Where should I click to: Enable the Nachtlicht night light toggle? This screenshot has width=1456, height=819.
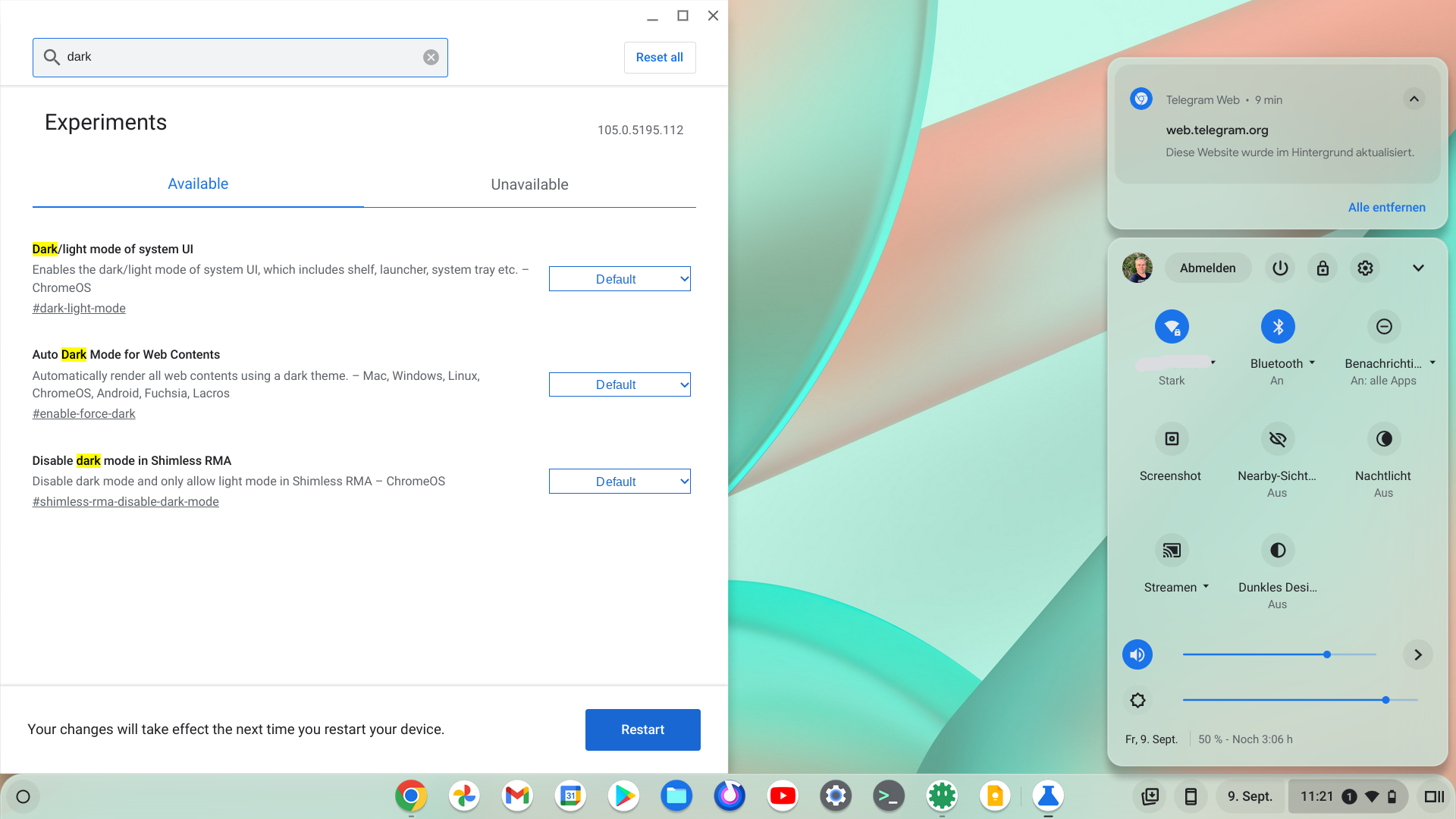(x=1384, y=439)
